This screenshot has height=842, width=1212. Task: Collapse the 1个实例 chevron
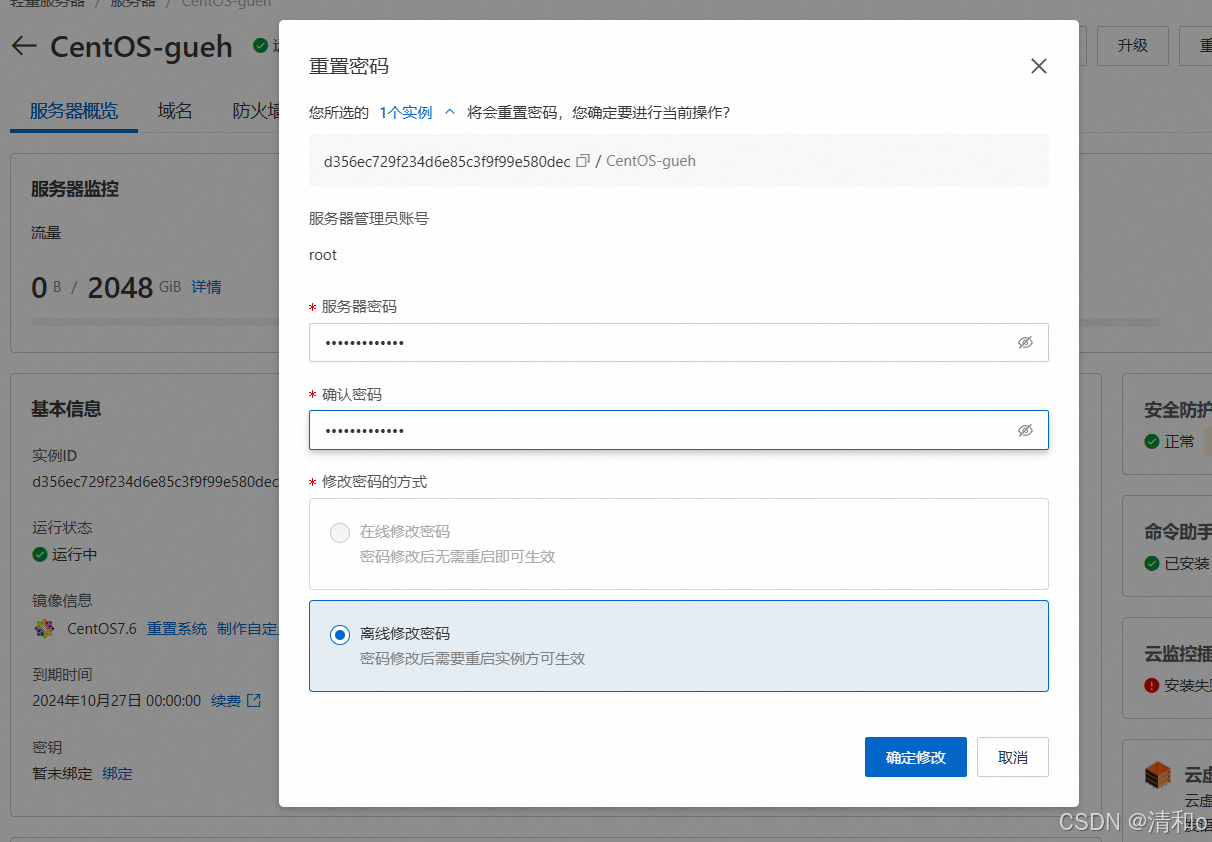tap(449, 112)
